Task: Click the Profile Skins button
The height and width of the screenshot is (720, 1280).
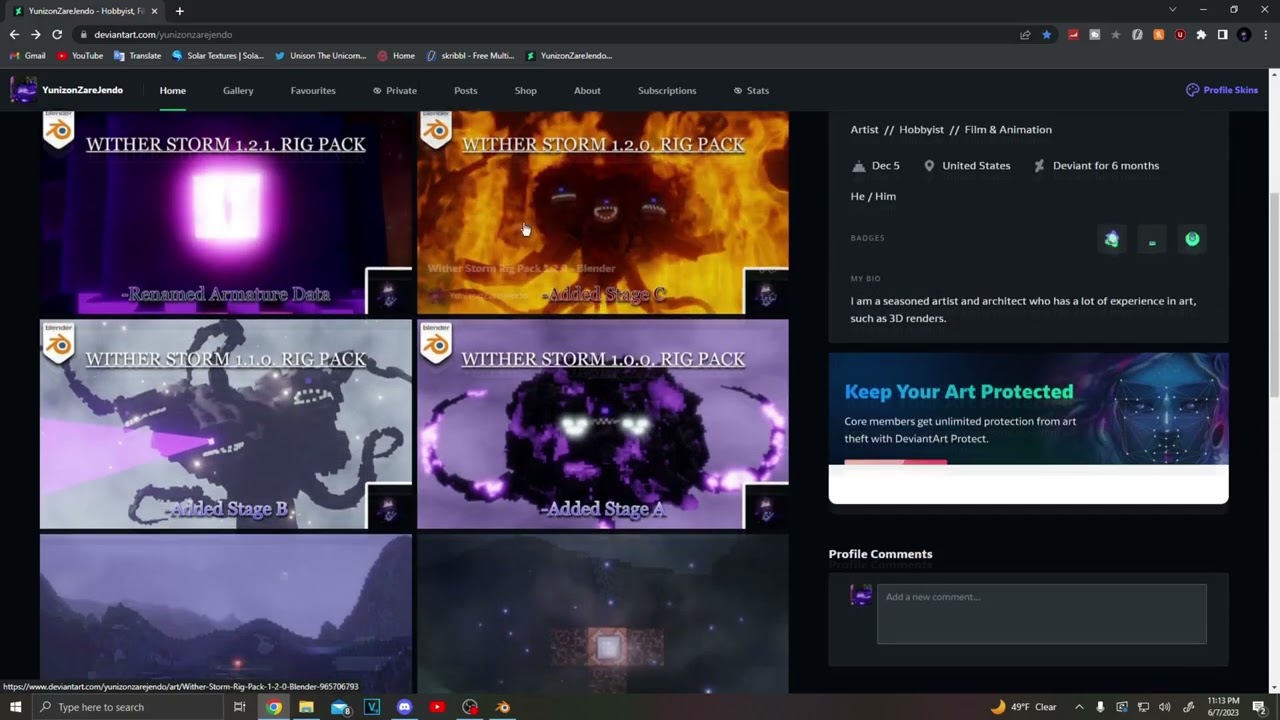Action: 1222,90
